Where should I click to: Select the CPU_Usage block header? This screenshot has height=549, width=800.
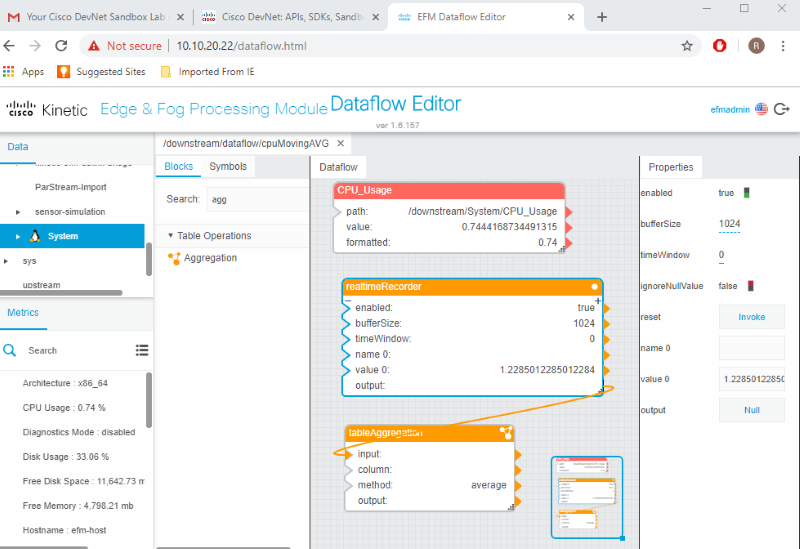(449, 190)
